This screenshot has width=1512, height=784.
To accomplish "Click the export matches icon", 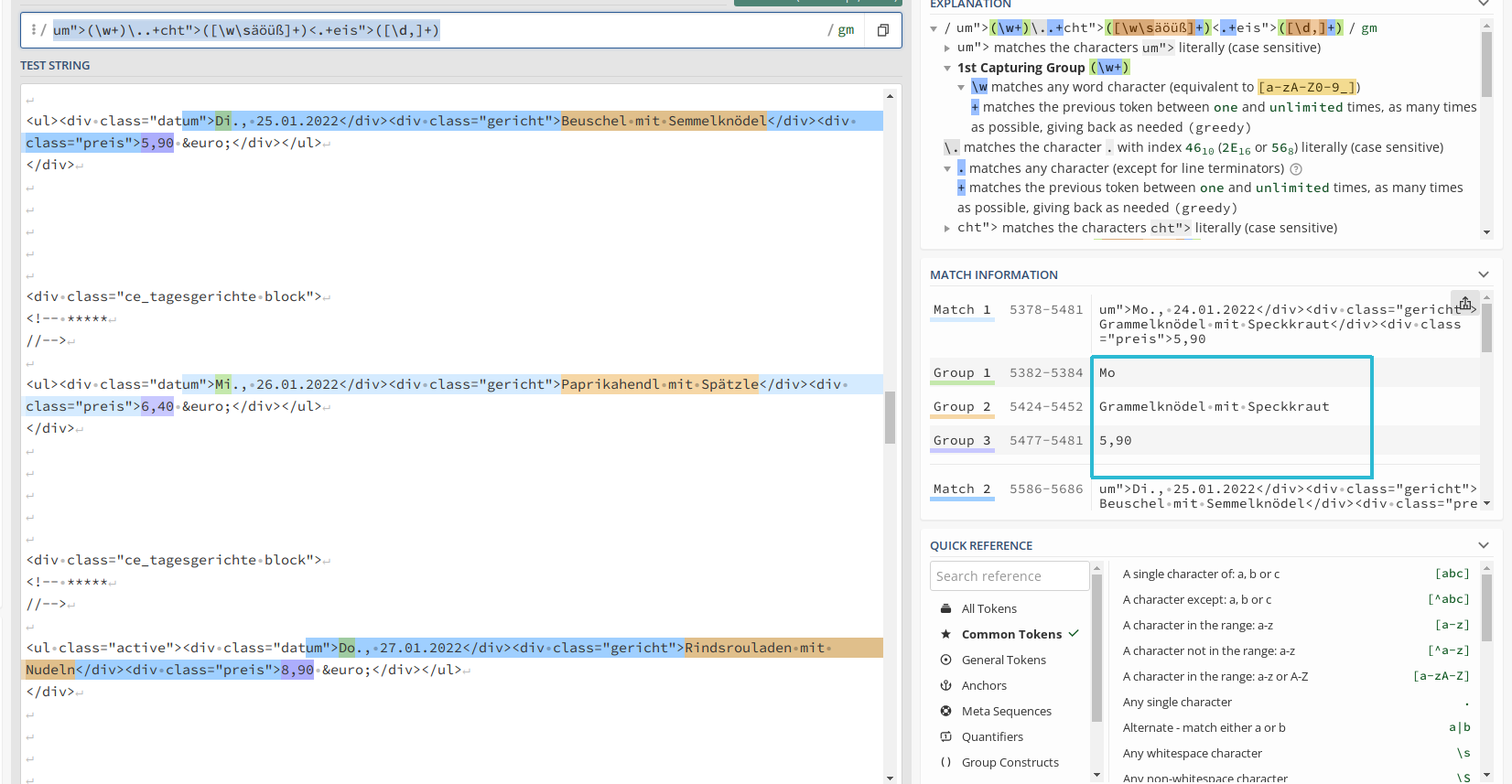I will pos(1464,304).
